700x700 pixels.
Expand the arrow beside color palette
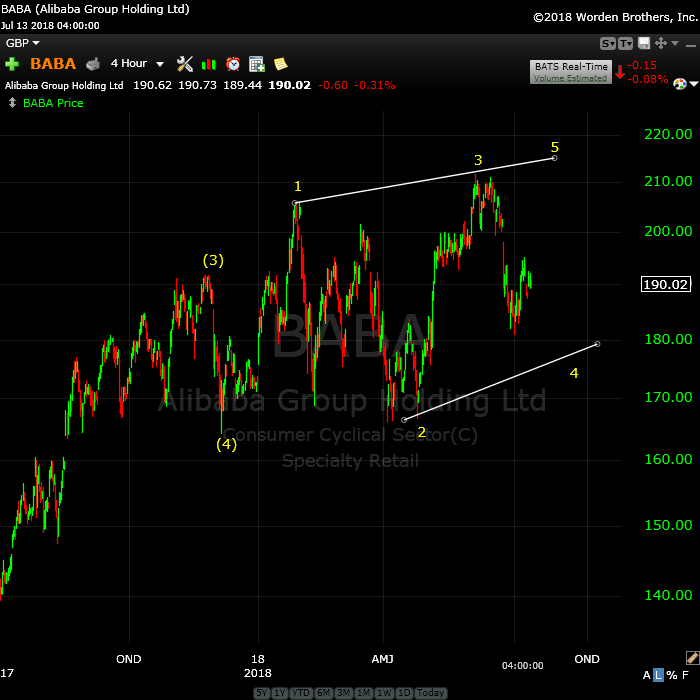point(693,83)
